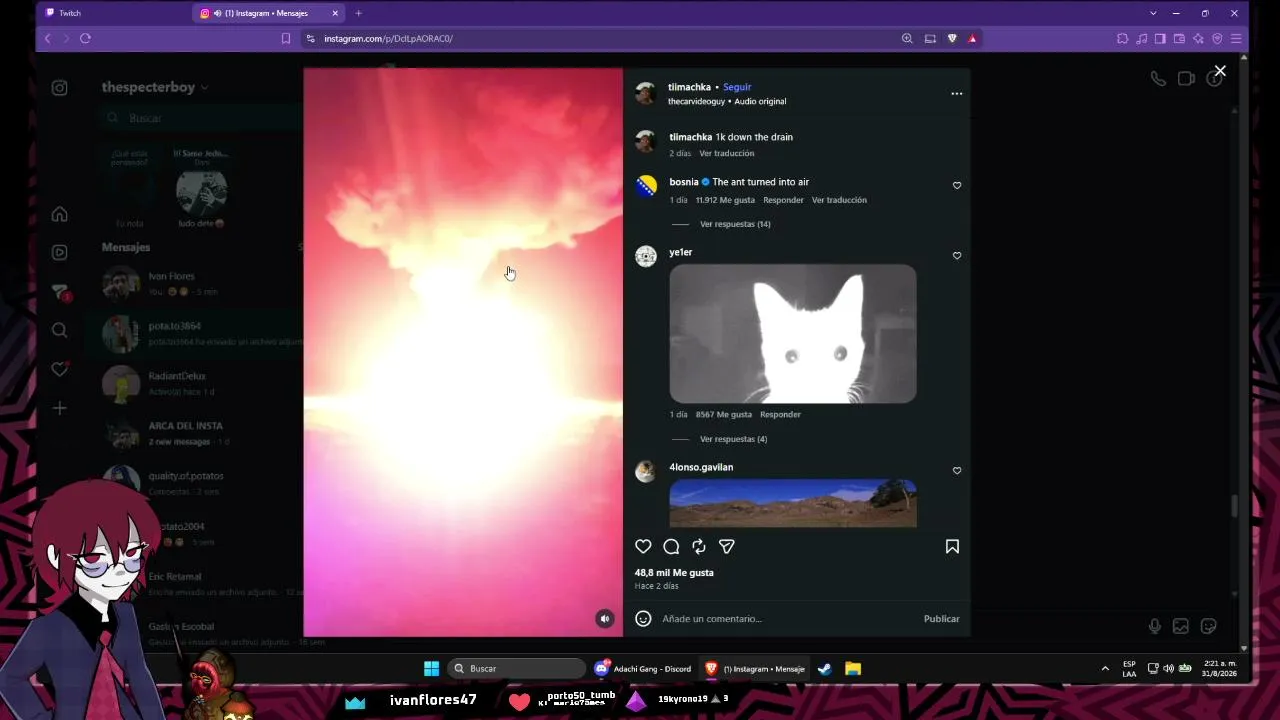
Task: Show translation of the post caption
Action: click(727, 153)
